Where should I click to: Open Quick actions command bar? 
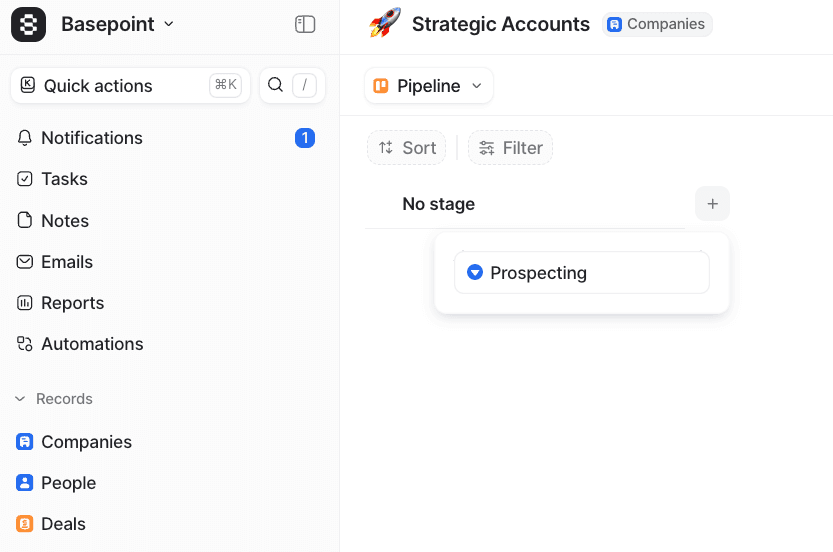pos(130,86)
